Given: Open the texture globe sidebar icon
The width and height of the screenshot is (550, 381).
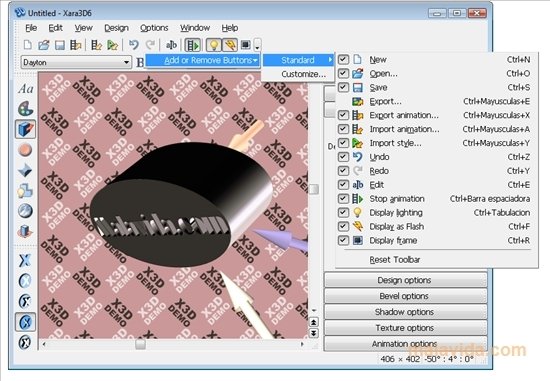Looking at the screenshot, I should [x=25, y=211].
